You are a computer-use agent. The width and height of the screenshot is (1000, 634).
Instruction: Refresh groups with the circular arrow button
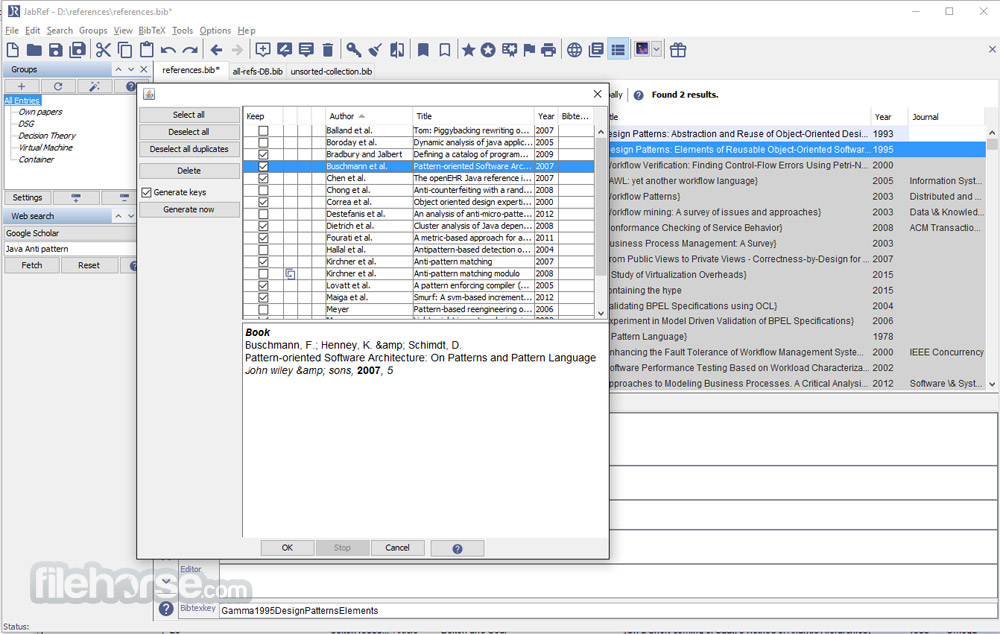pyautogui.click(x=58, y=86)
